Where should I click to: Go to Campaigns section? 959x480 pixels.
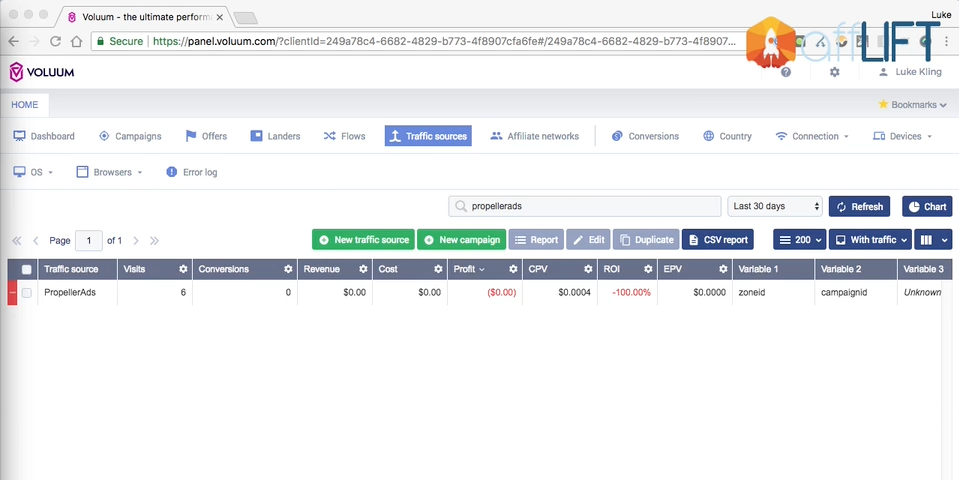[130, 136]
